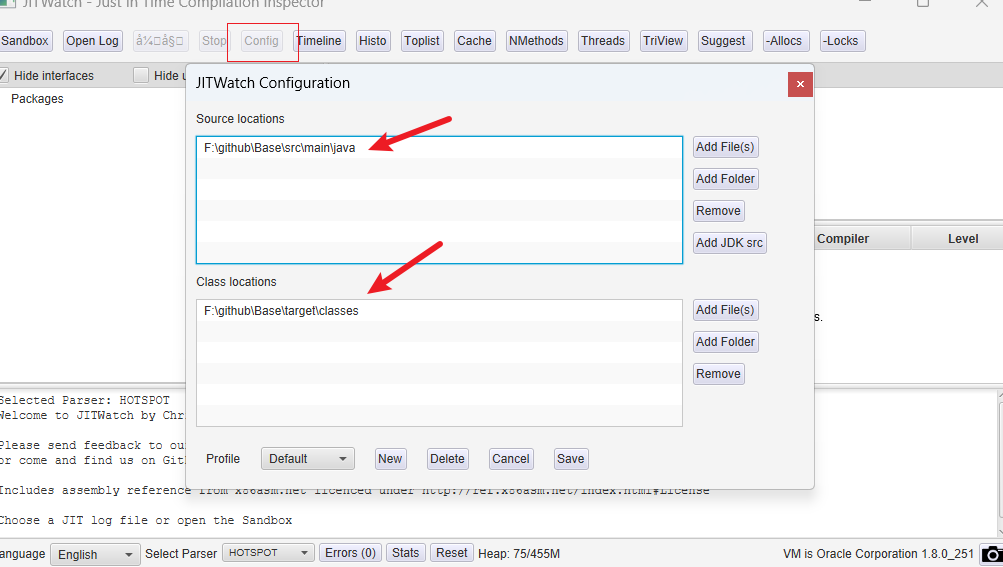Open the NMethods view
The height and width of the screenshot is (567, 1003).
[x=536, y=41]
